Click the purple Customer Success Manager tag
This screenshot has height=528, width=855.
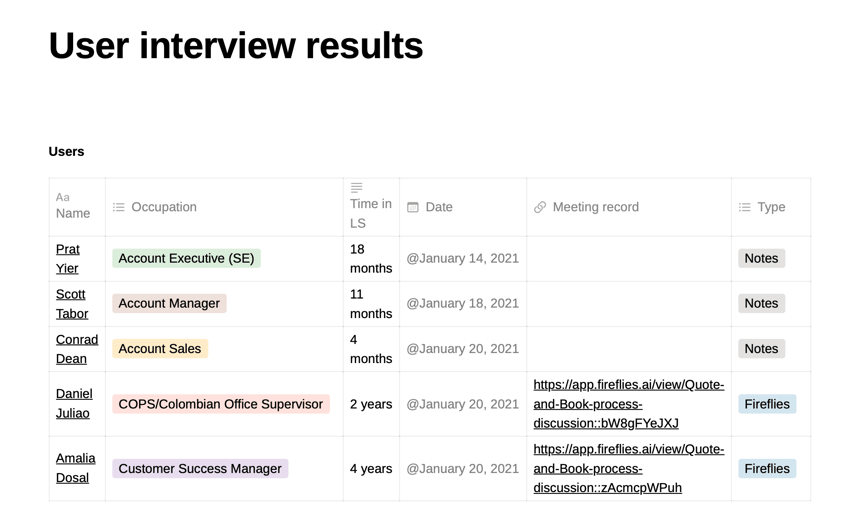(x=200, y=469)
